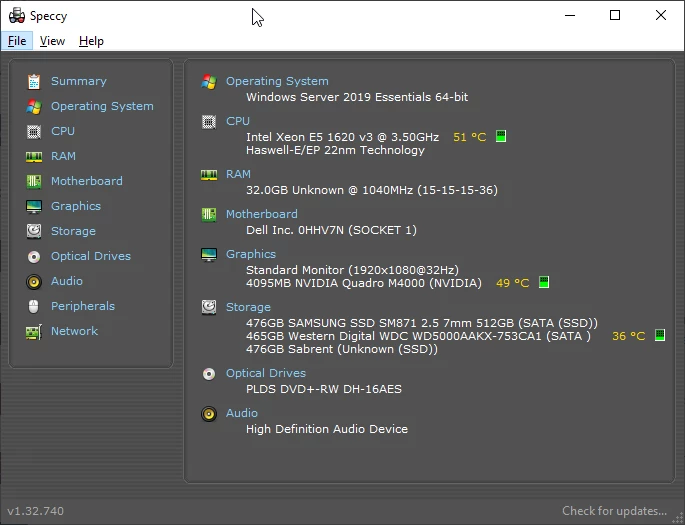This screenshot has width=685, height=525.
Task: Click the Peripherals mouse icon in sidebar
Action: [x=34, y=307]
